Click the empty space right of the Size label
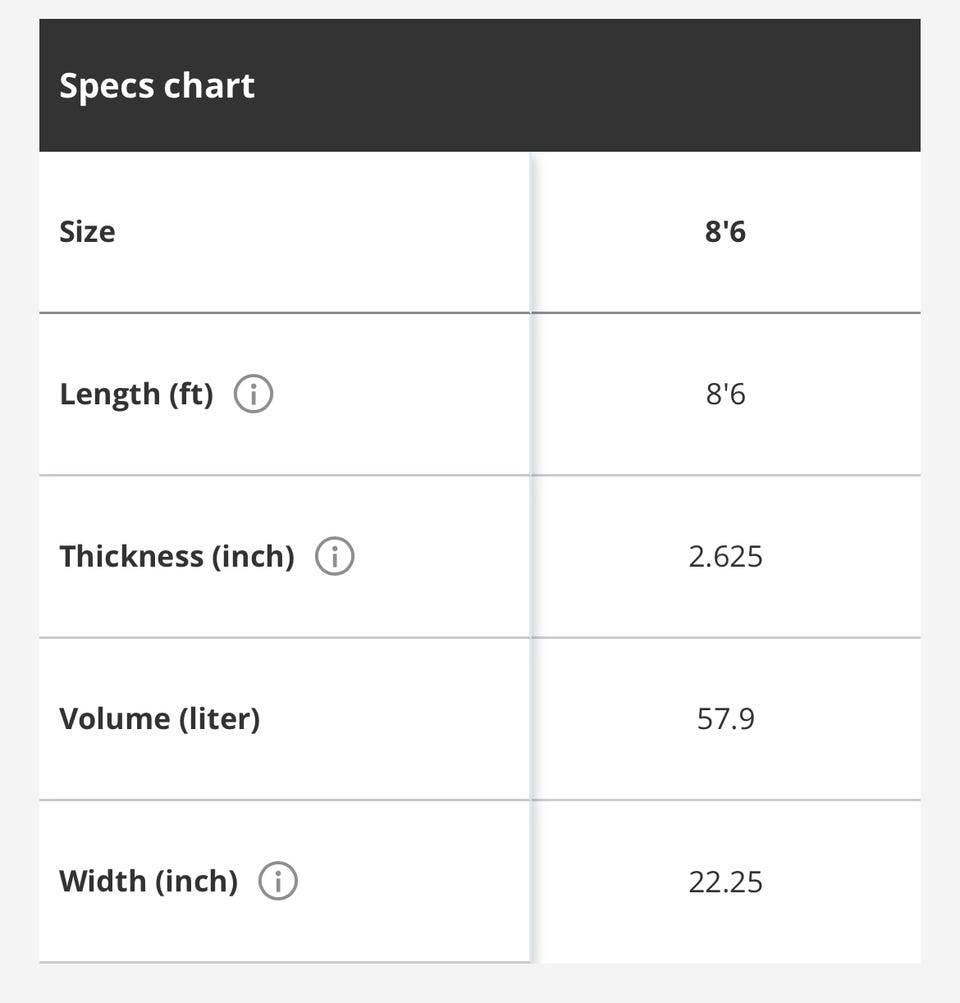This screenshot has height=1003, width=960. click(320, 232)
